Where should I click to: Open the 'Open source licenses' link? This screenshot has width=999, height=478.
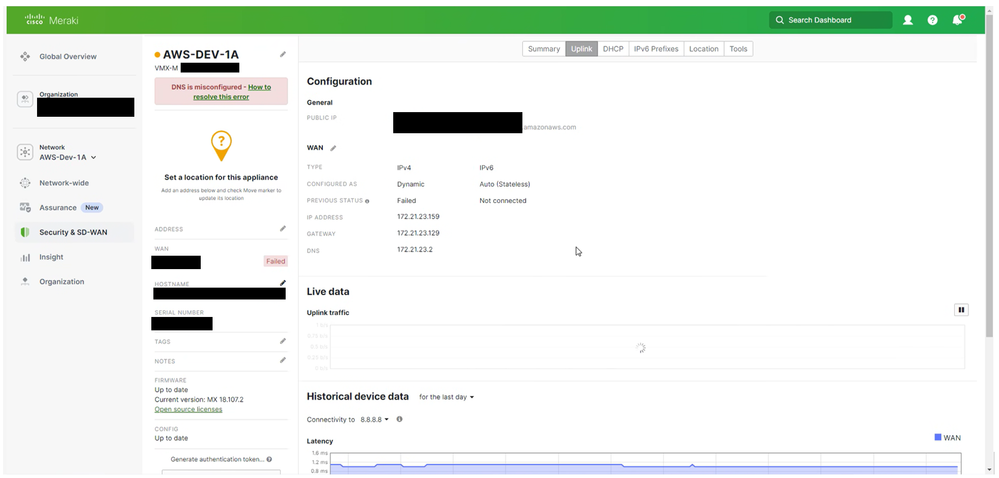click(x=189, y=409)
